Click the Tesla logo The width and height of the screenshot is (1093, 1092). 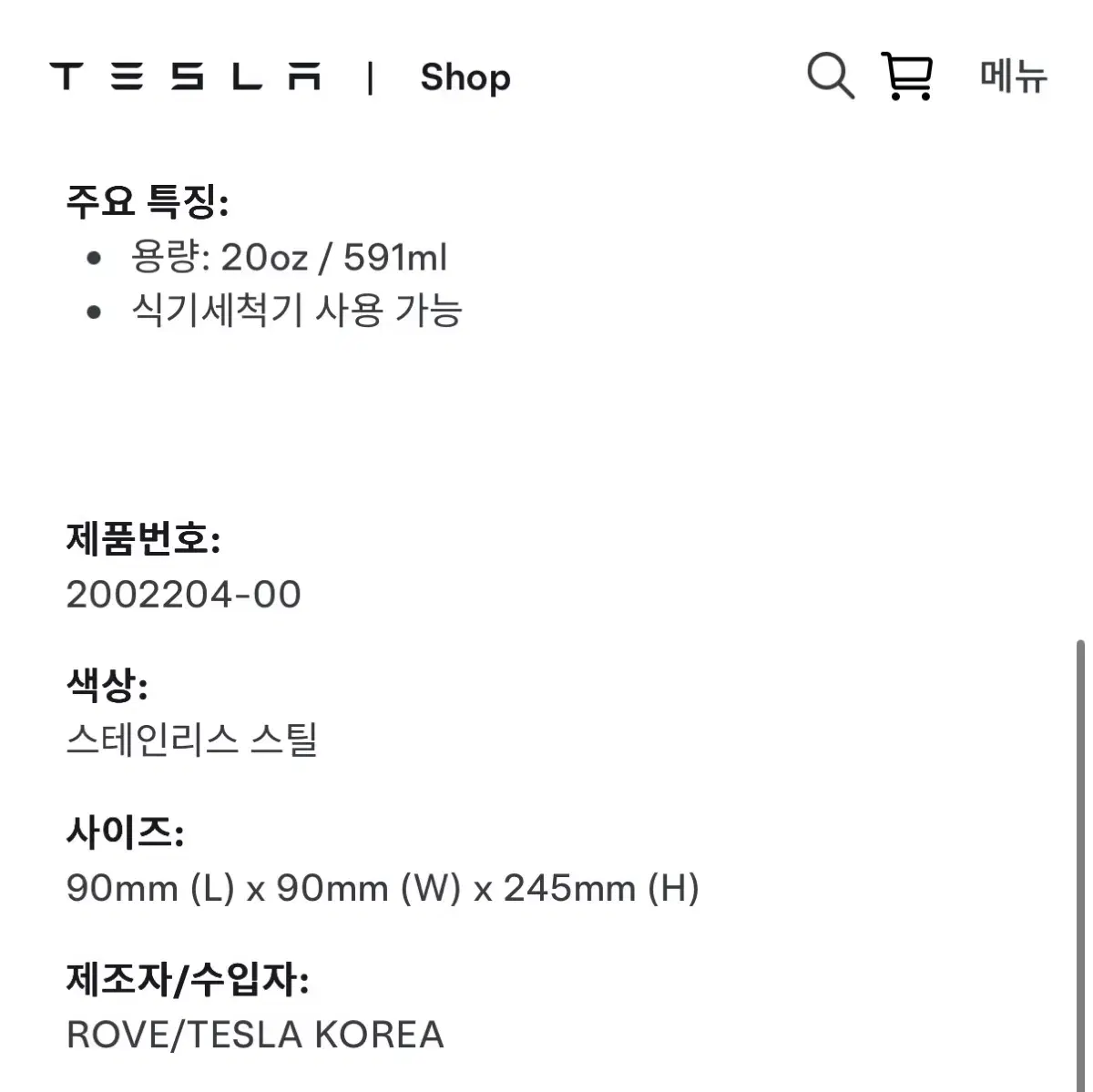pyautogui.click(x=186, y=77)
